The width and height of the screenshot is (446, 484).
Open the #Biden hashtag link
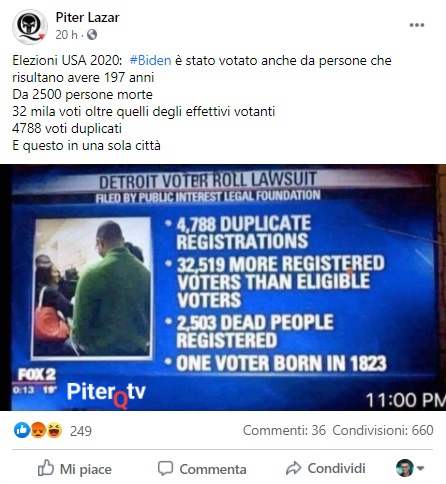[x=150, y=60]
